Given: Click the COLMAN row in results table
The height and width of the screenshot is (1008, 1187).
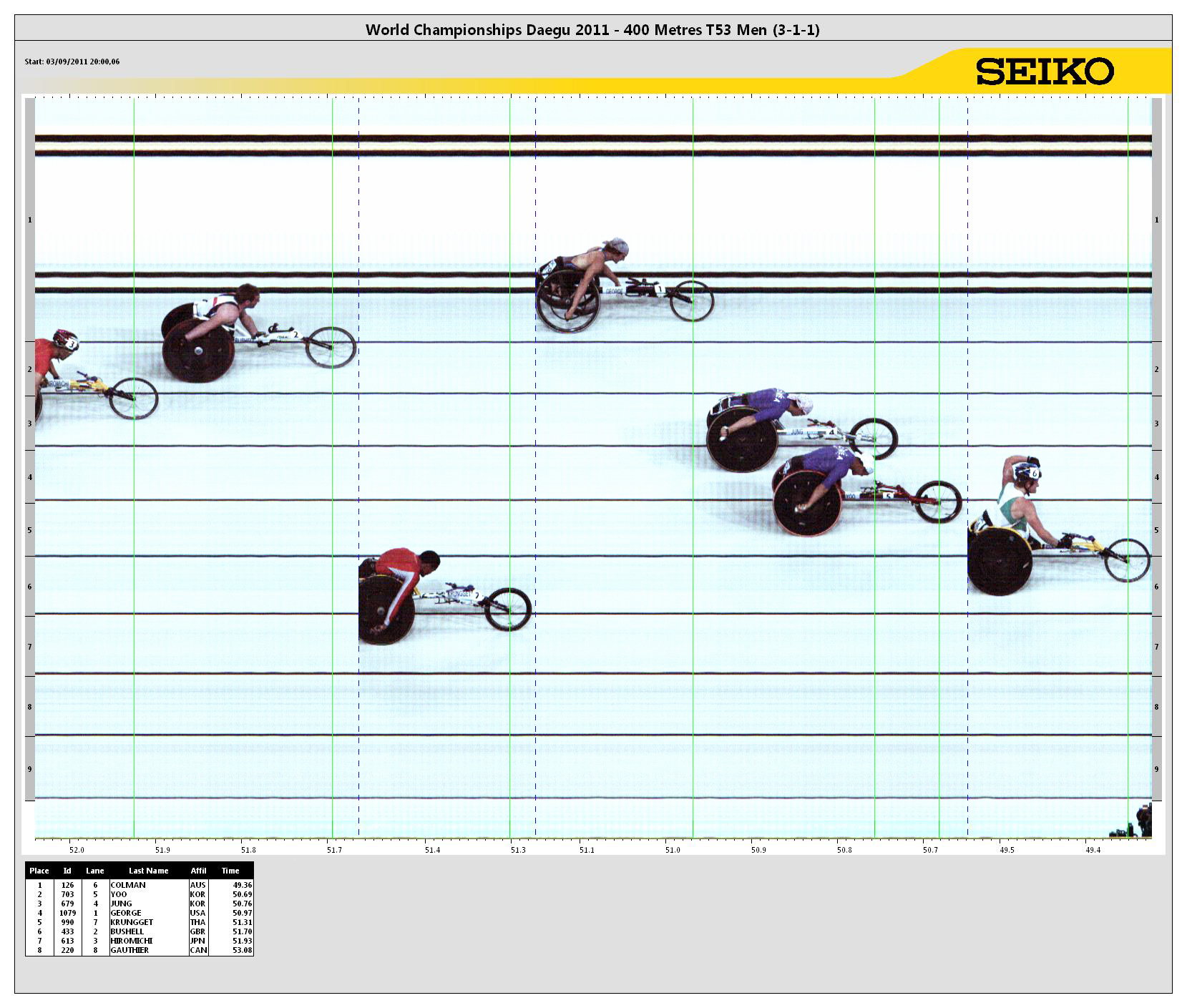Looking at the screenshot, I should pos(139,885).
